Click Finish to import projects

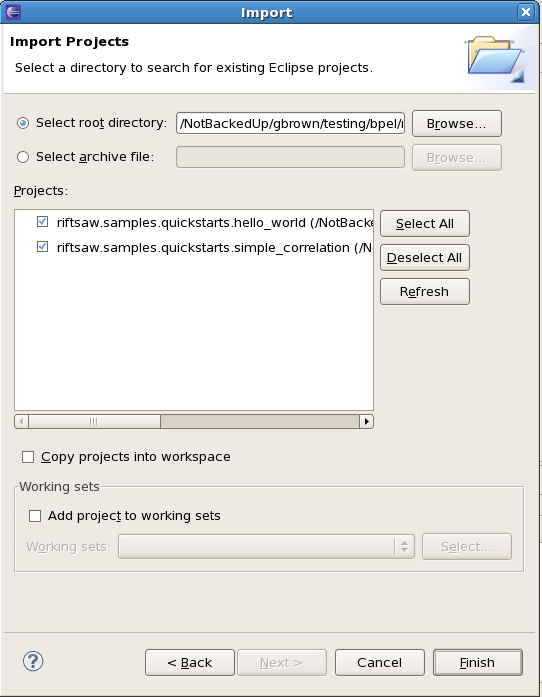coord(478,663)
